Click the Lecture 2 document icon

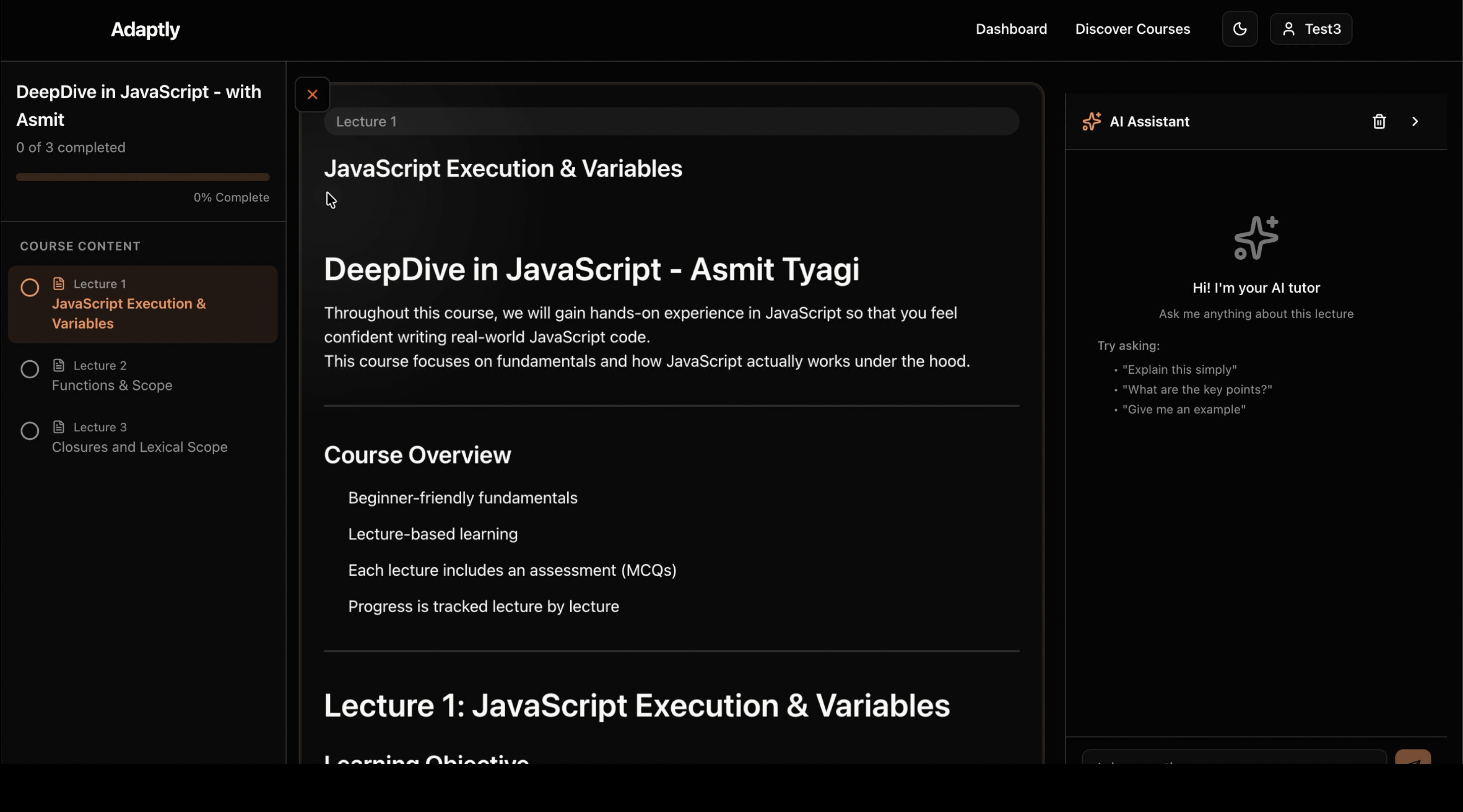[x=59, y=365]
